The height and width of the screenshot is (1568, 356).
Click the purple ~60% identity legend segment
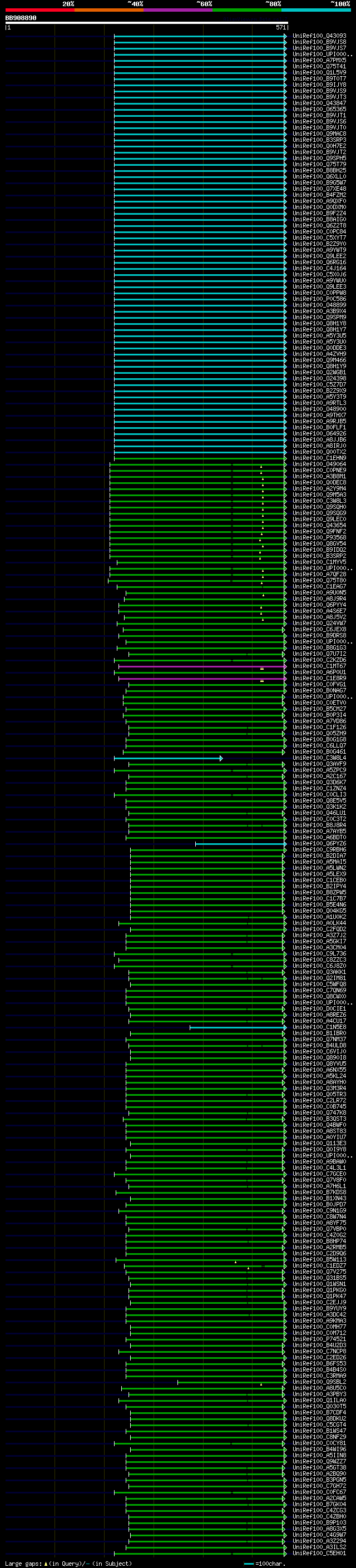pos(179,10)
